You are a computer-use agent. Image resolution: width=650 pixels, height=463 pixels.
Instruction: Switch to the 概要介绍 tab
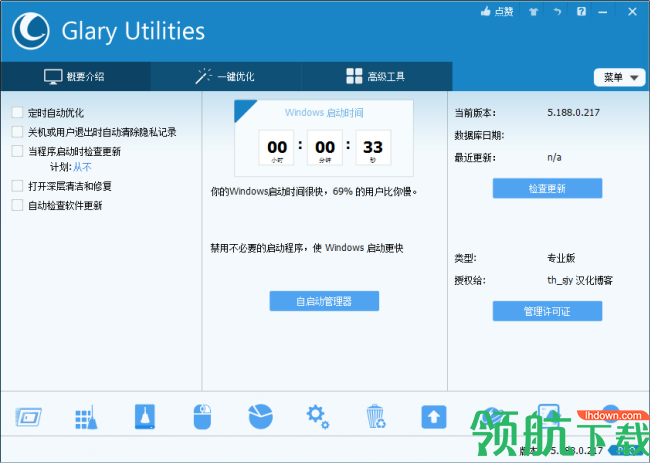point(75,76)
